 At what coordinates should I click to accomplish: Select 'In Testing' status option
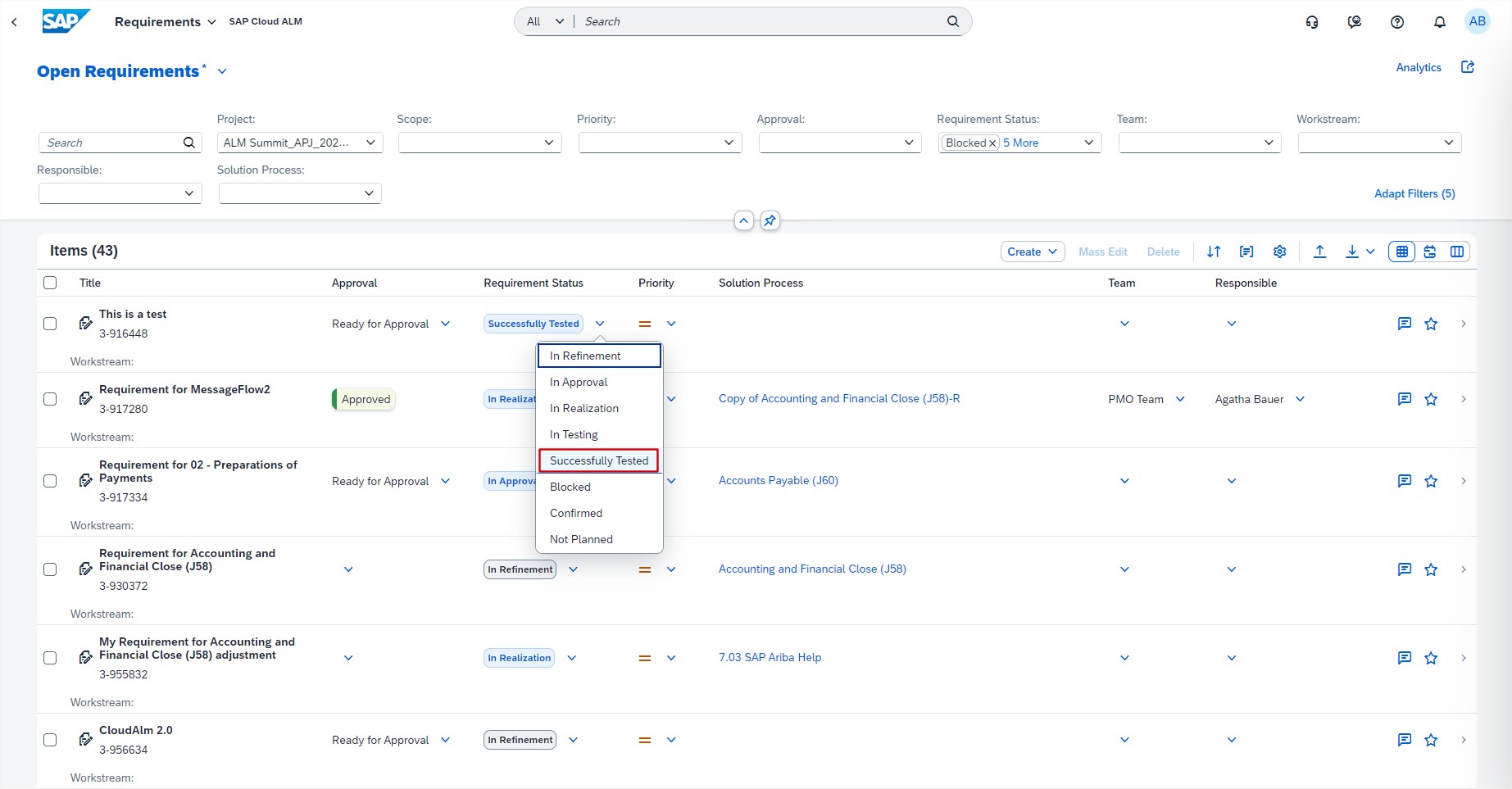pos(574,434)
